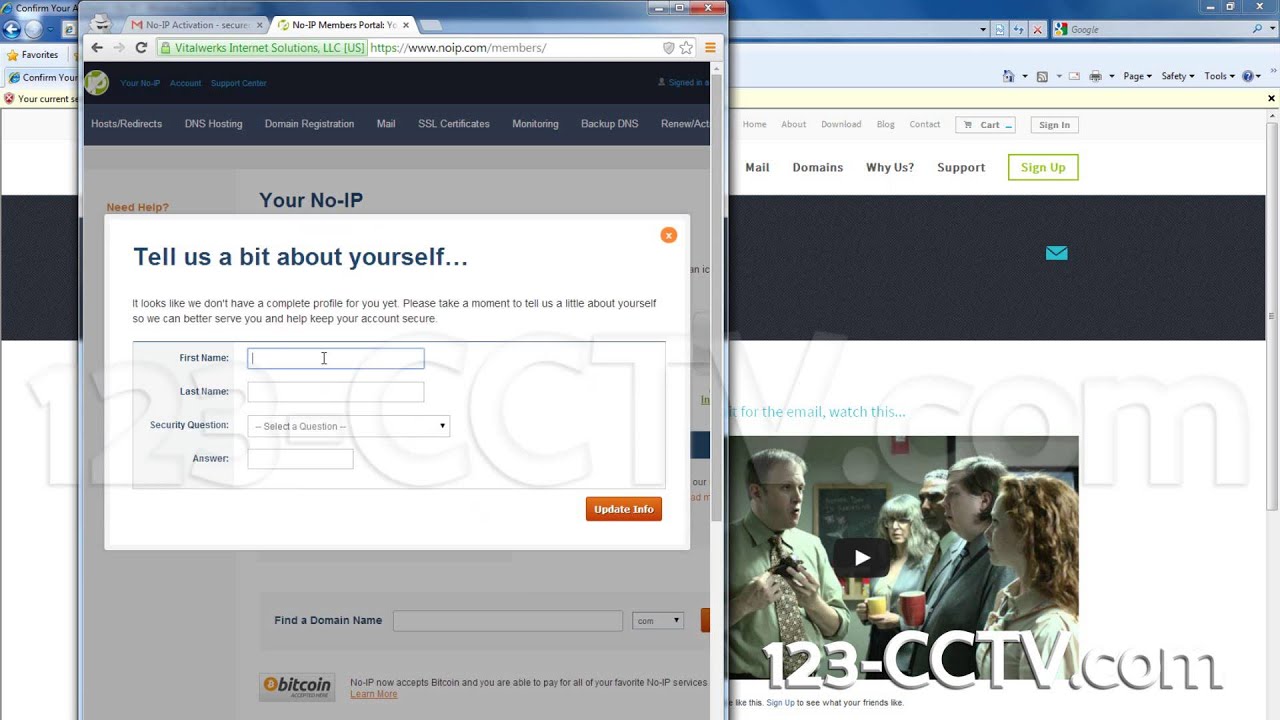
Task: Open the Chrome hamburger menu
Action: 710,47
